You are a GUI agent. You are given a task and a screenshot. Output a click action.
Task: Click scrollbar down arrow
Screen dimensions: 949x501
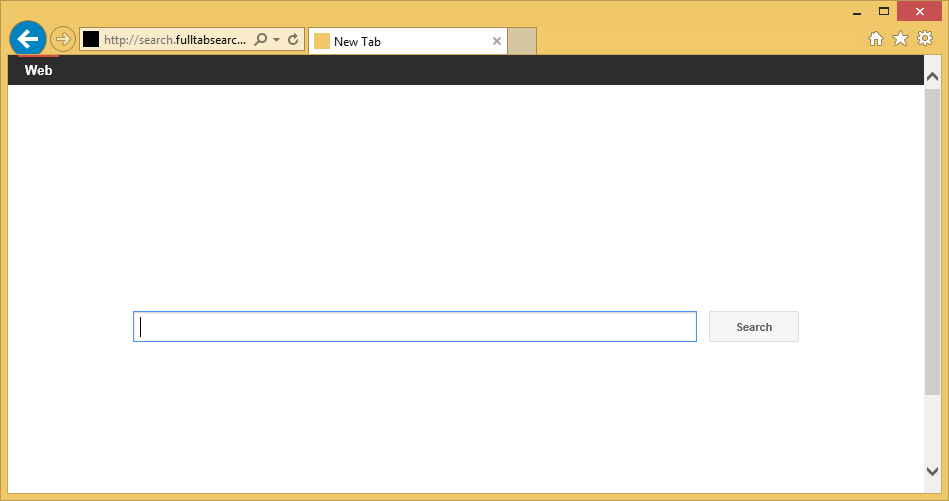tap(932, 471)
